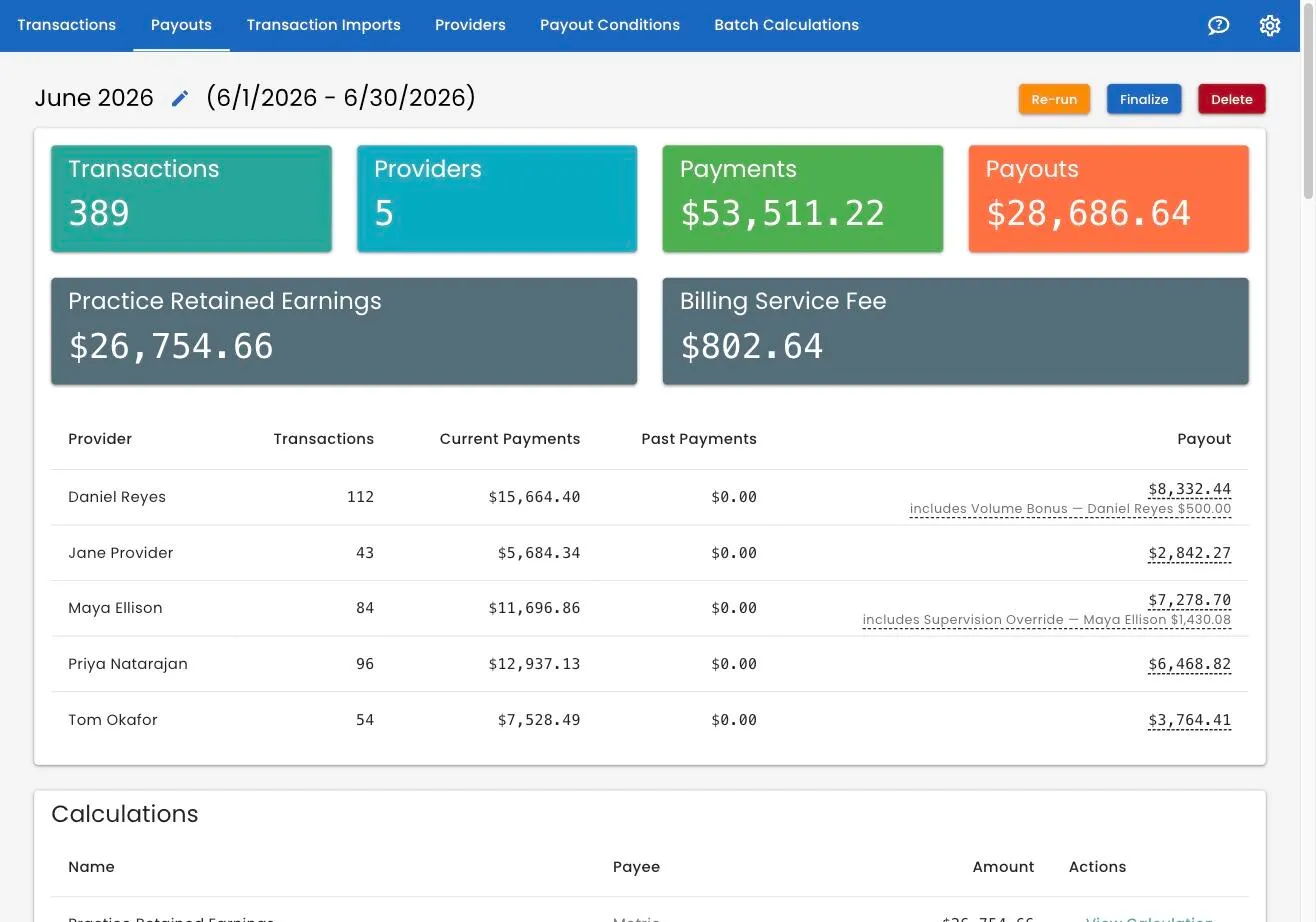Open the Batch Calculations tab
This screenshot has height=922, width=1316.
pyautogui.click(x=786, y=25)
